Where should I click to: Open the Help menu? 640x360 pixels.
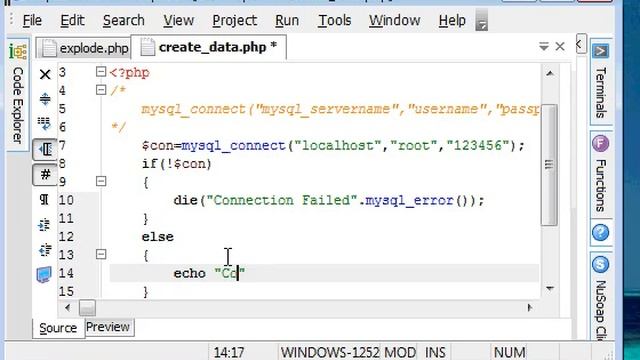tap(452, 20)
